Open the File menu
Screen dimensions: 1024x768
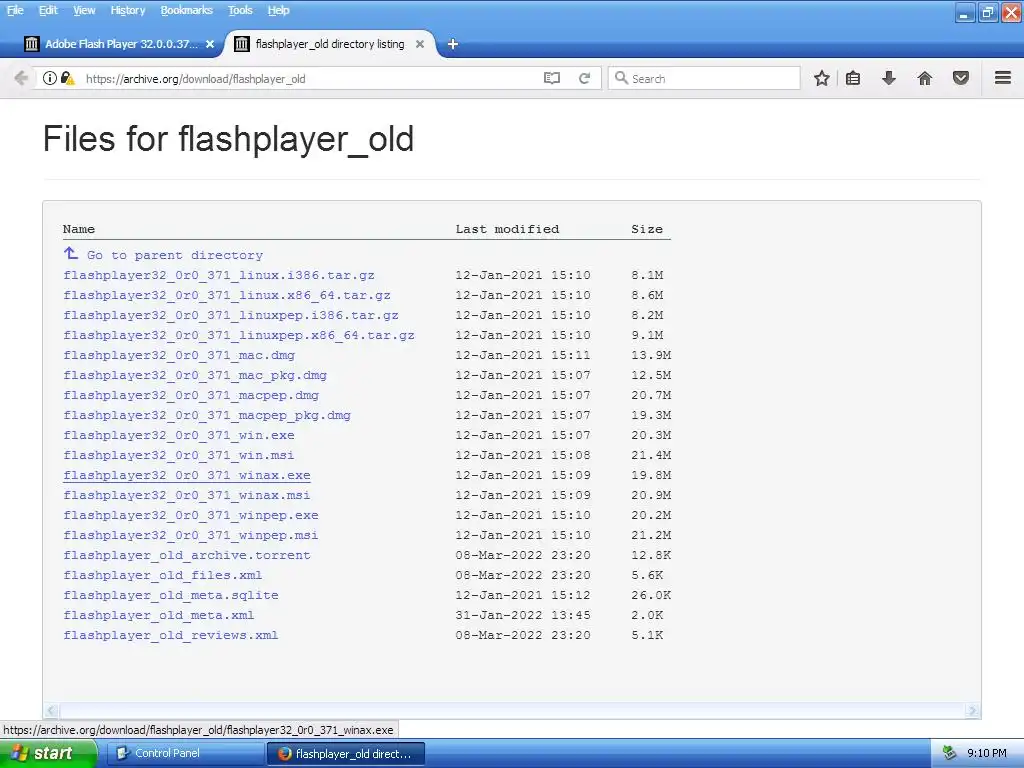[15, 10]
